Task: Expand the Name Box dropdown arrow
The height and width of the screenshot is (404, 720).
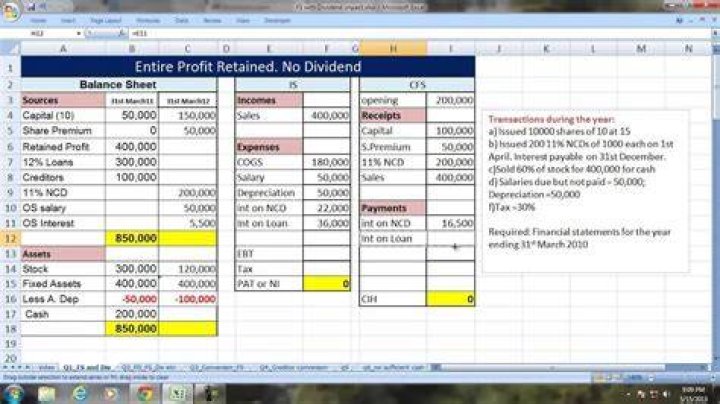Action: click(x=79, y=34)
